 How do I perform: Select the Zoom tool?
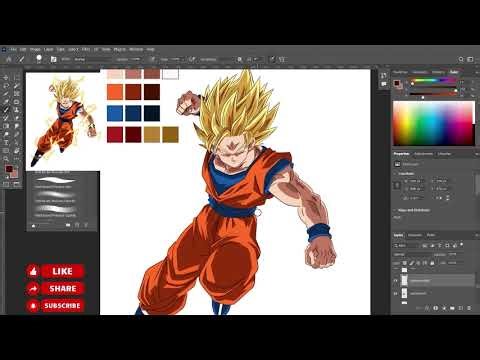[6, 159]
